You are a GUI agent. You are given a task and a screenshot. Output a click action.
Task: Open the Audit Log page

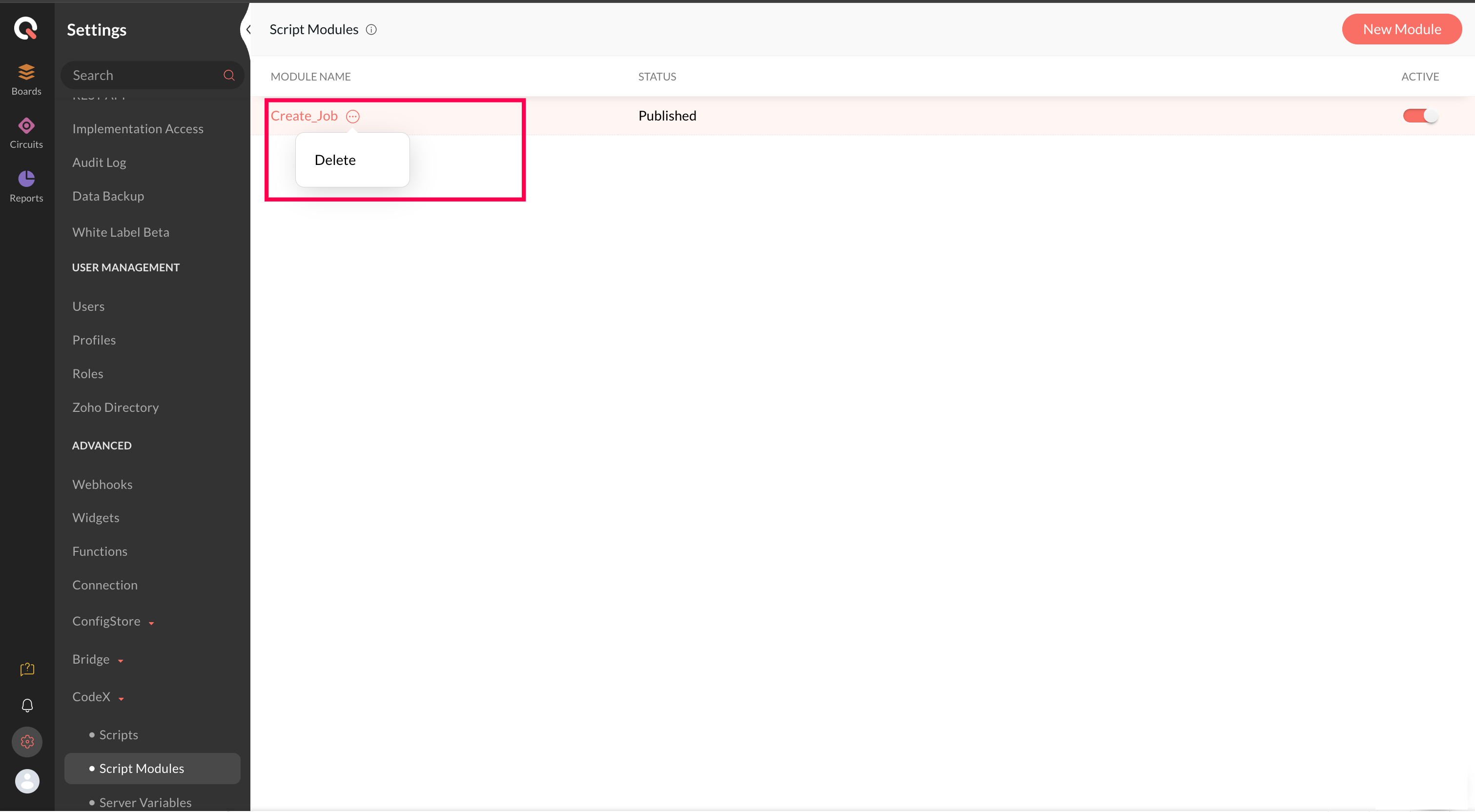[x=99, y=162]
